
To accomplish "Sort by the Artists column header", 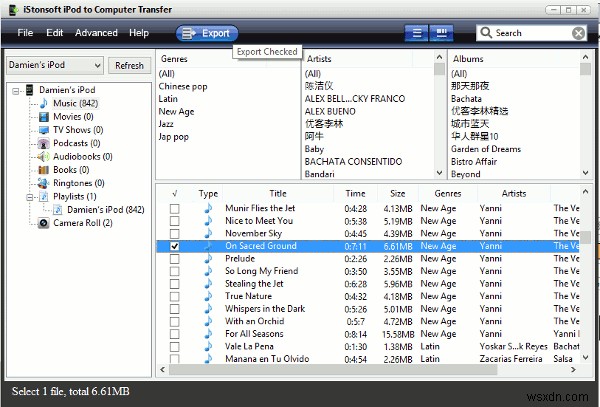I will tap(514, 194).
